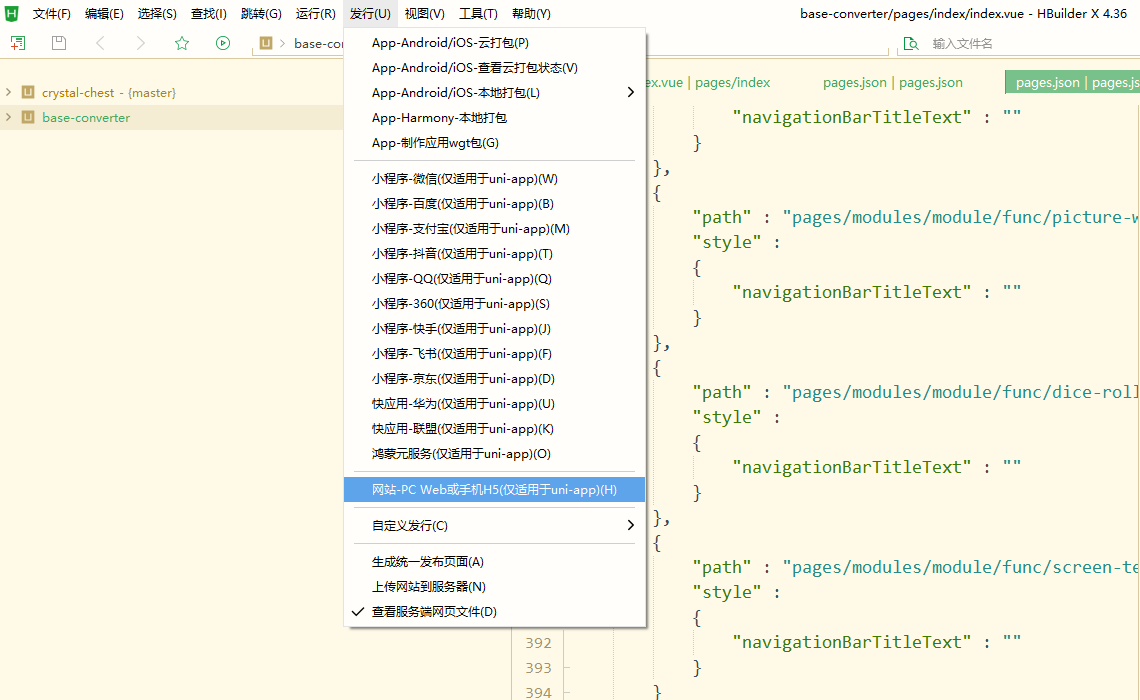Open the 自定义发行 submenu arrow
The width and height of the screenshot is (1140, 700).
pyautogui.click(x=630, y=525)
